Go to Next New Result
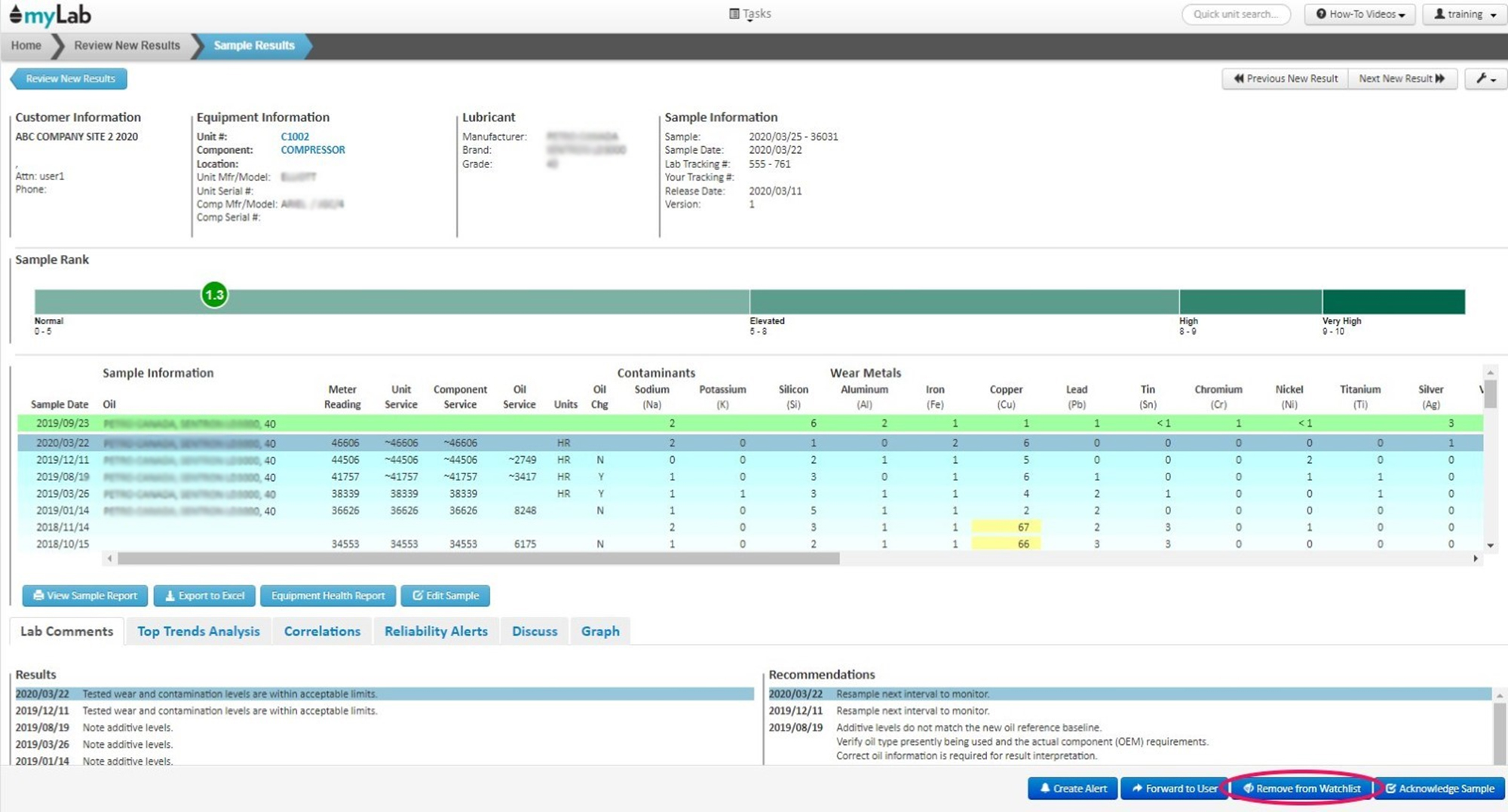This screenshot has height=812, width=1508. [1401, 78]
